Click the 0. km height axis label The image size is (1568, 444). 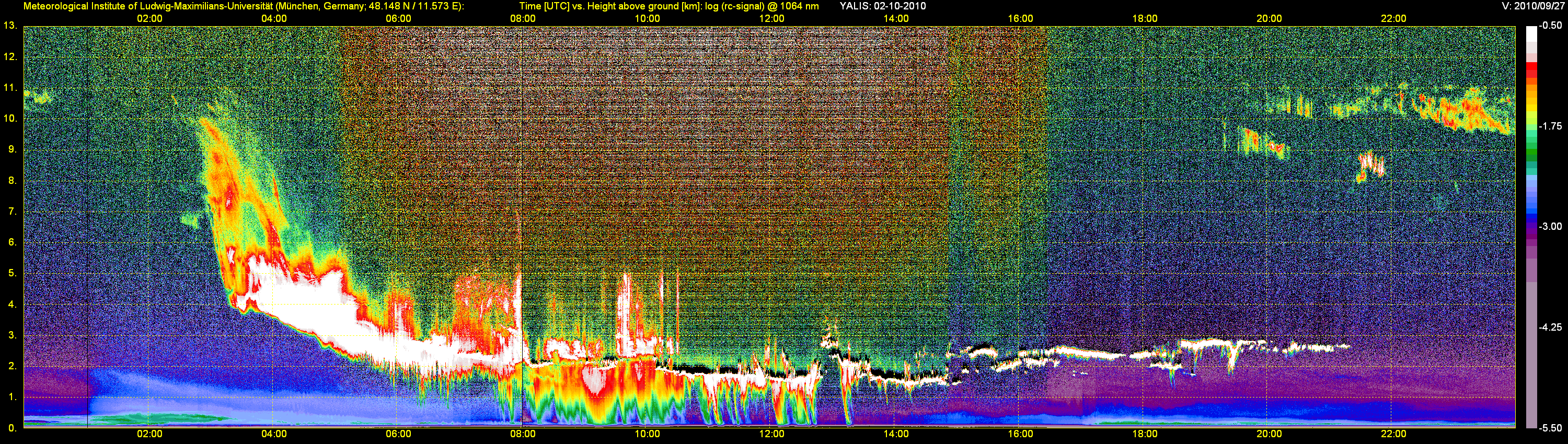[11, 428]
